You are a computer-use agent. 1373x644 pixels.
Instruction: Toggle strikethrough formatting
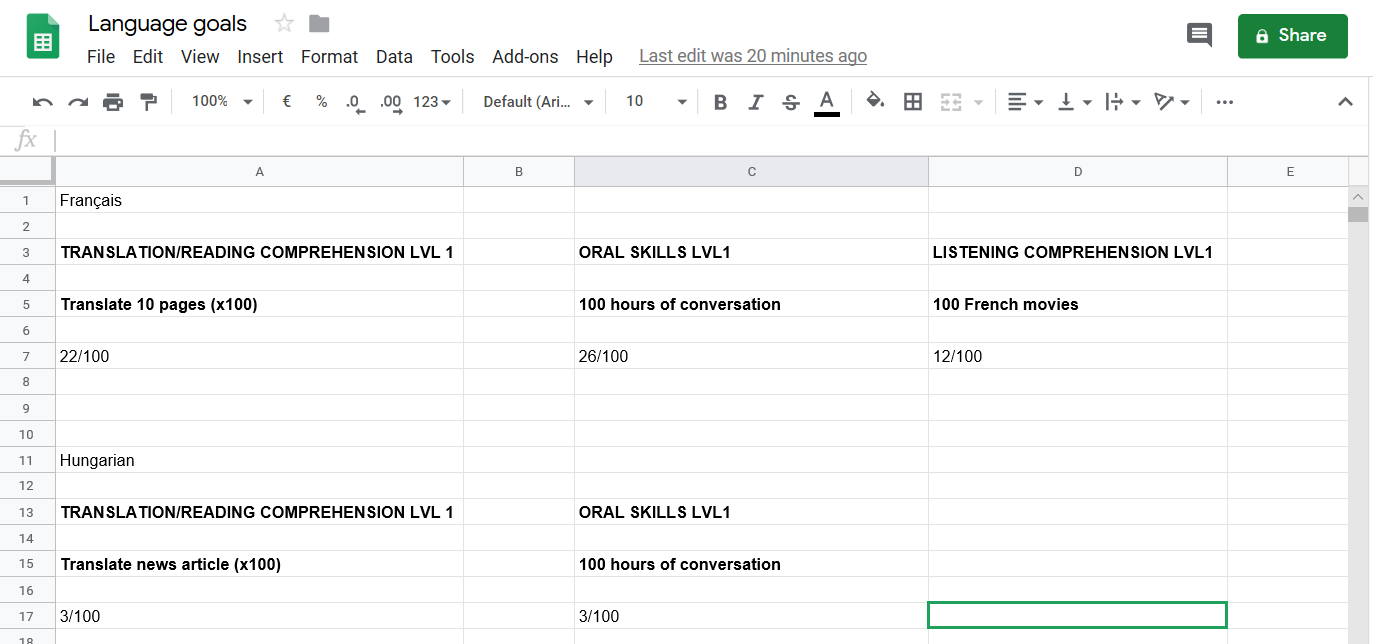791,102
